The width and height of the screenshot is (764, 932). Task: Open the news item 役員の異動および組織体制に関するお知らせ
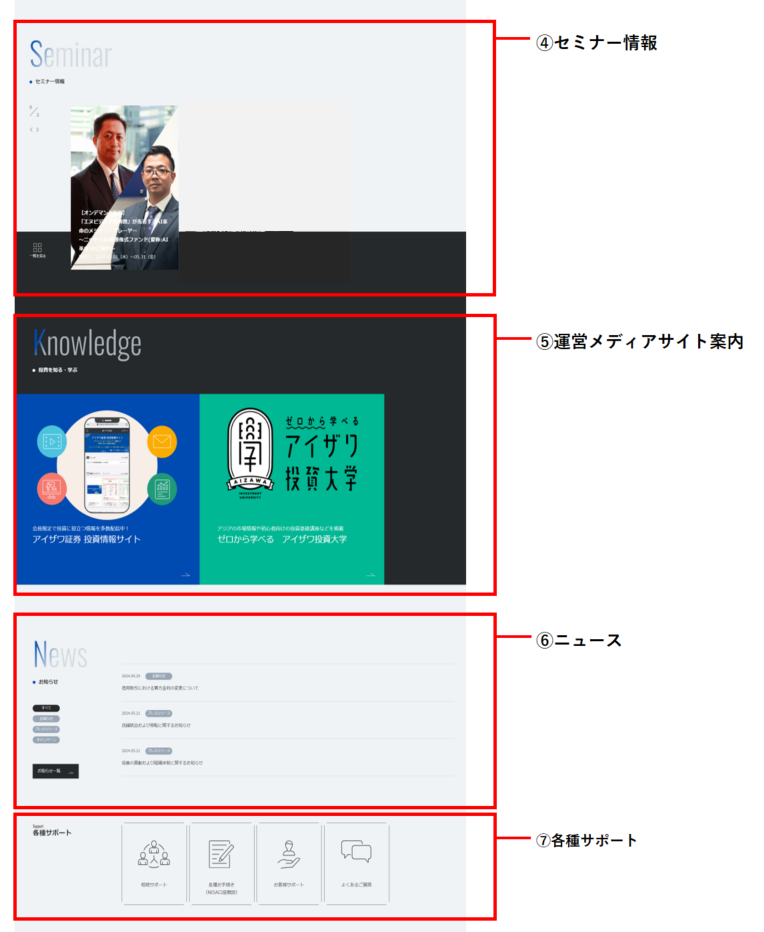(162, 763)
